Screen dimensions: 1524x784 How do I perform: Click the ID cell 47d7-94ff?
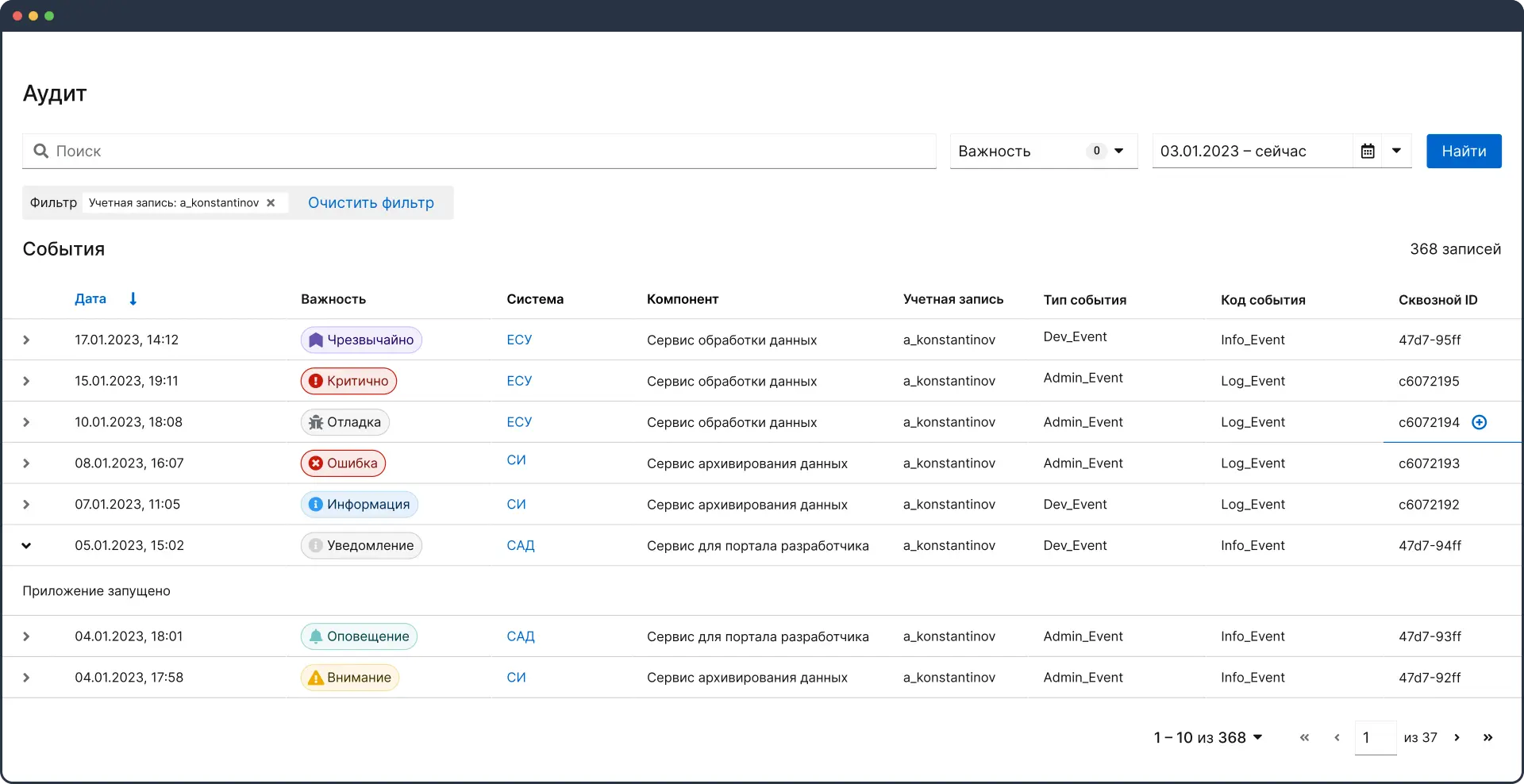[1430, 546]
